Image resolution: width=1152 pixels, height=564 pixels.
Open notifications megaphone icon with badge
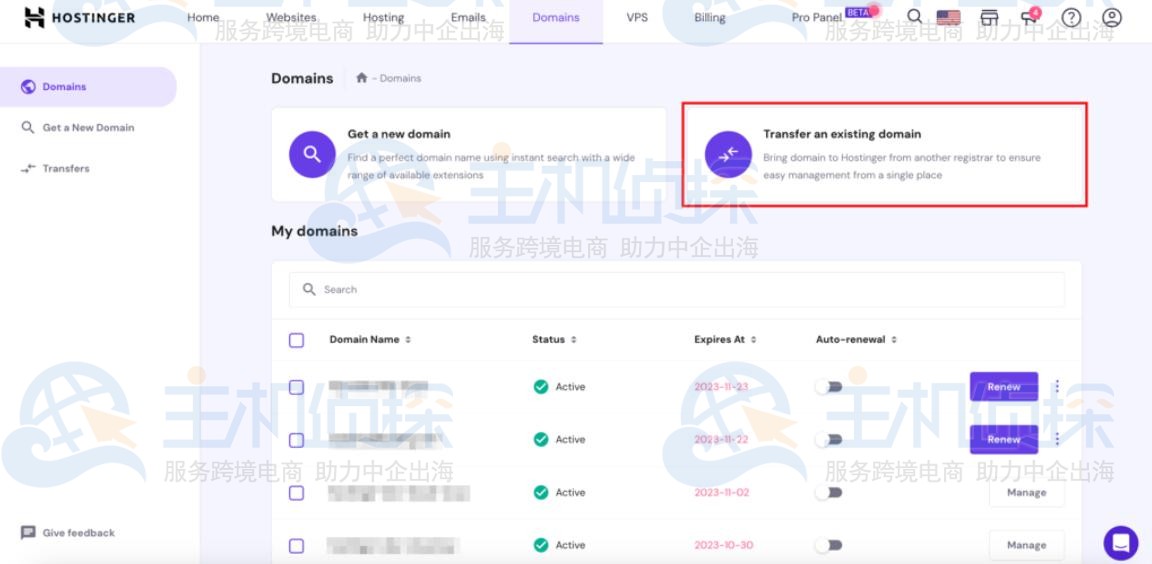[1028, 18]
